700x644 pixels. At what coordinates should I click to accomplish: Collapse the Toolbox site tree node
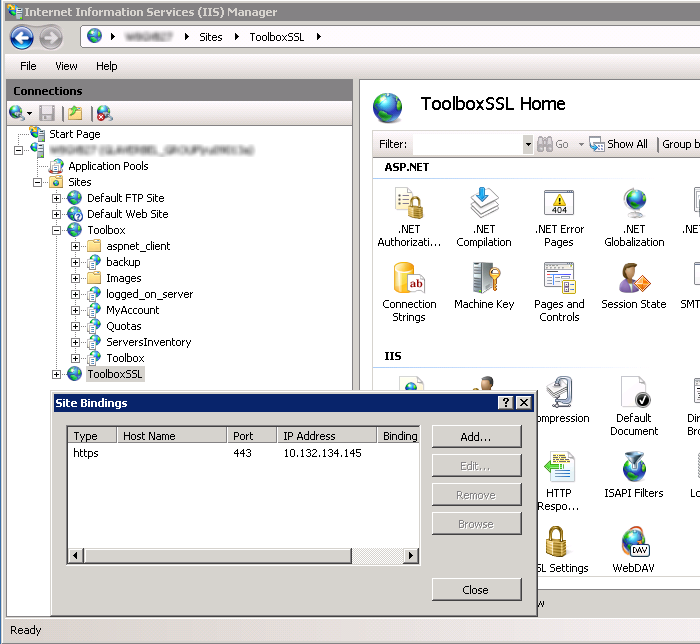(57, 230)
